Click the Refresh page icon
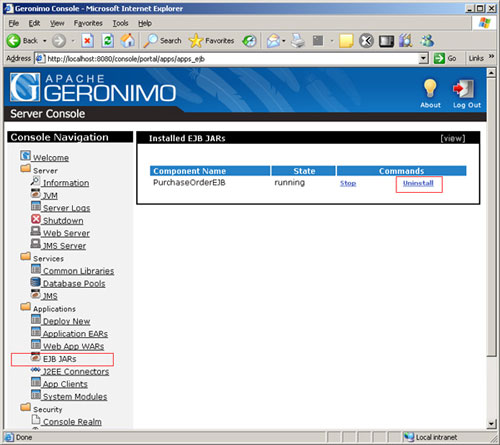Image resolution: width=500 pixels, height=445 pixels. (x=108, y=41)
